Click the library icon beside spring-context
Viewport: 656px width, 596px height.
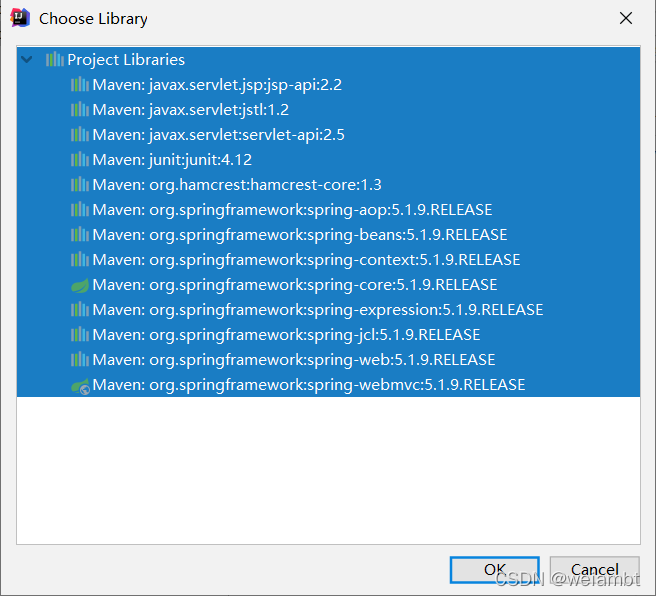coord(79,260)
